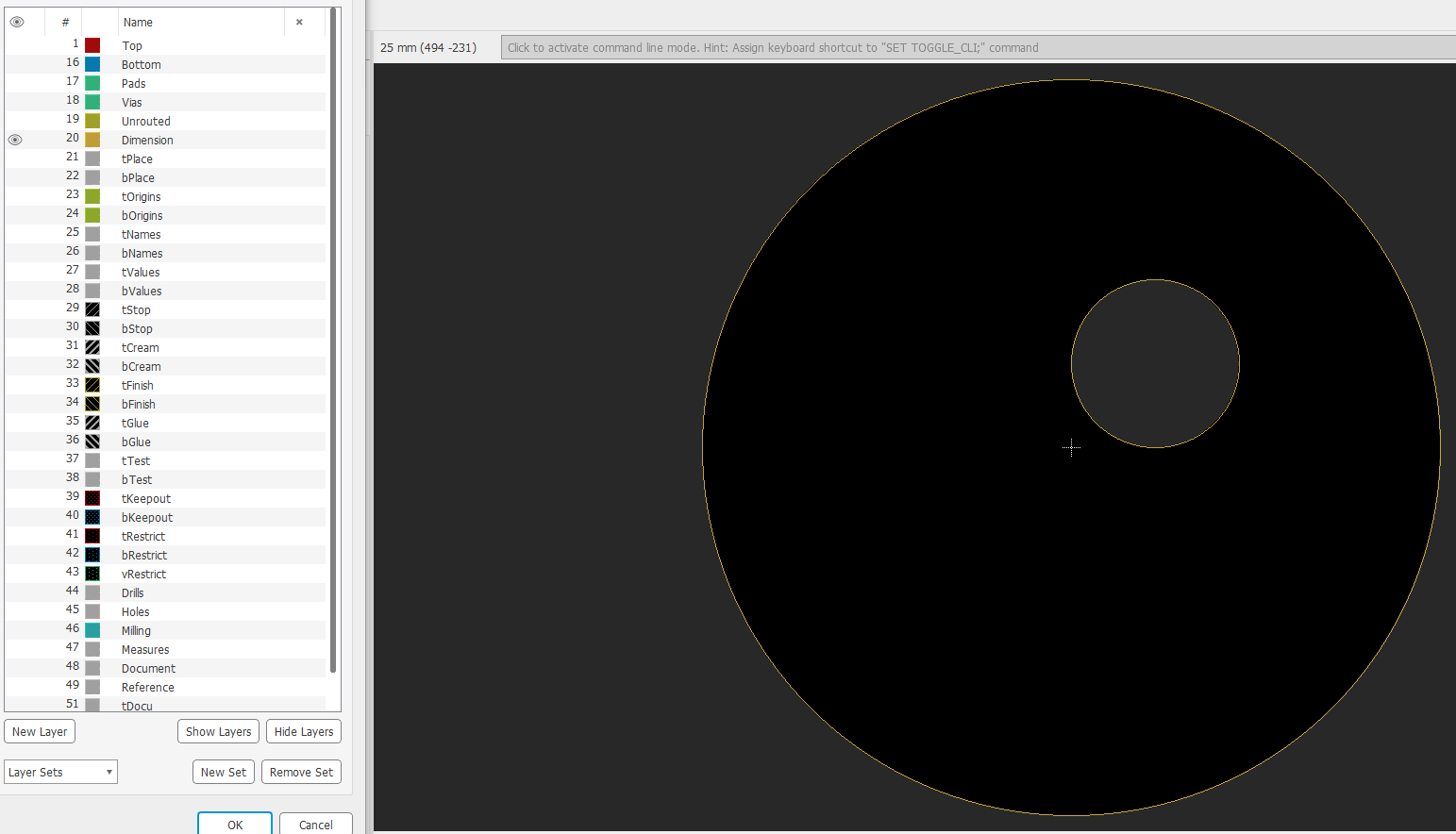Click the Show Layers button

[x=218, y=731]
